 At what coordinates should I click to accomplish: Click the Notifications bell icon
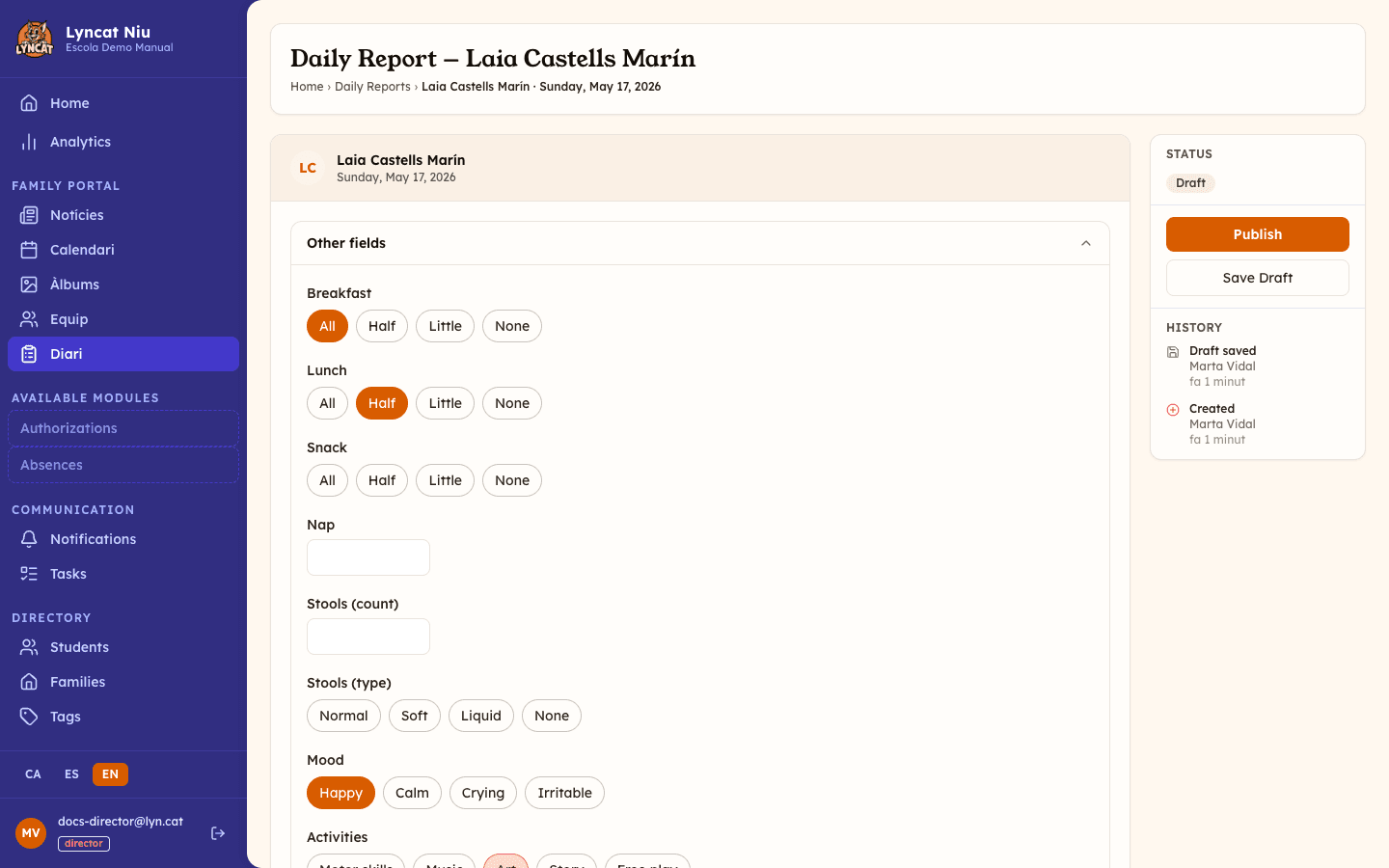coord(30,539)
